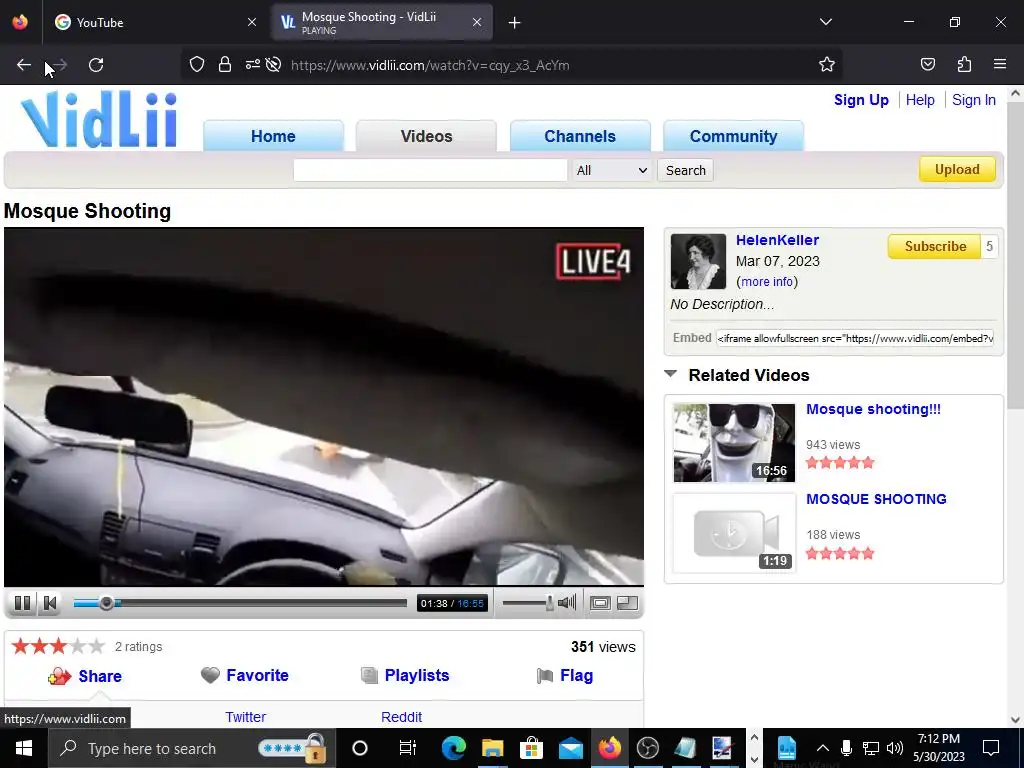Switch to the YouTube browser tab
1024x768 pixels.
click(x=153, y=22)
